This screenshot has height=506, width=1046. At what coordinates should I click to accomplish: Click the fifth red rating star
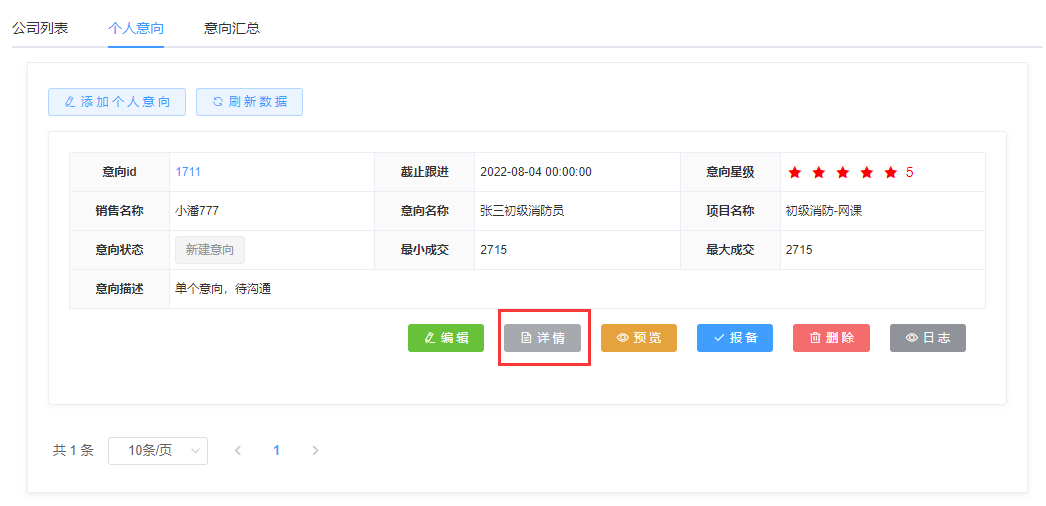[x=891, y=172]
